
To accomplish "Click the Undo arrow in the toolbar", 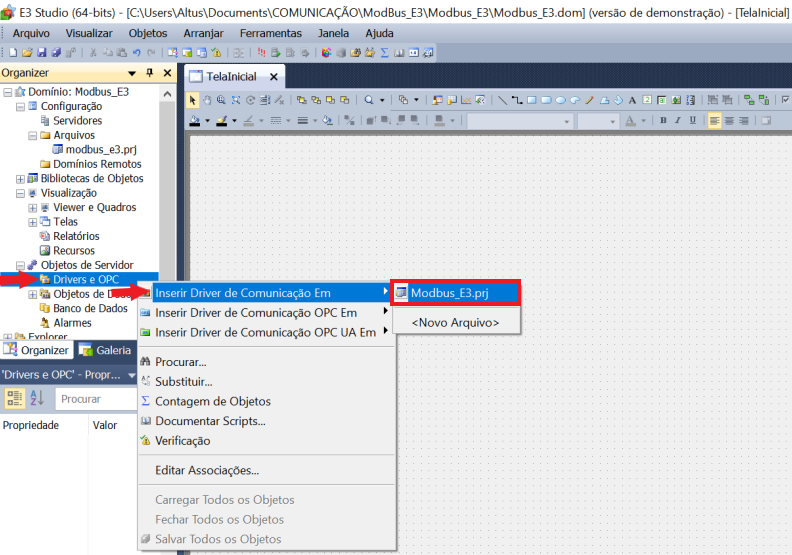I will (x=136, y=52).
